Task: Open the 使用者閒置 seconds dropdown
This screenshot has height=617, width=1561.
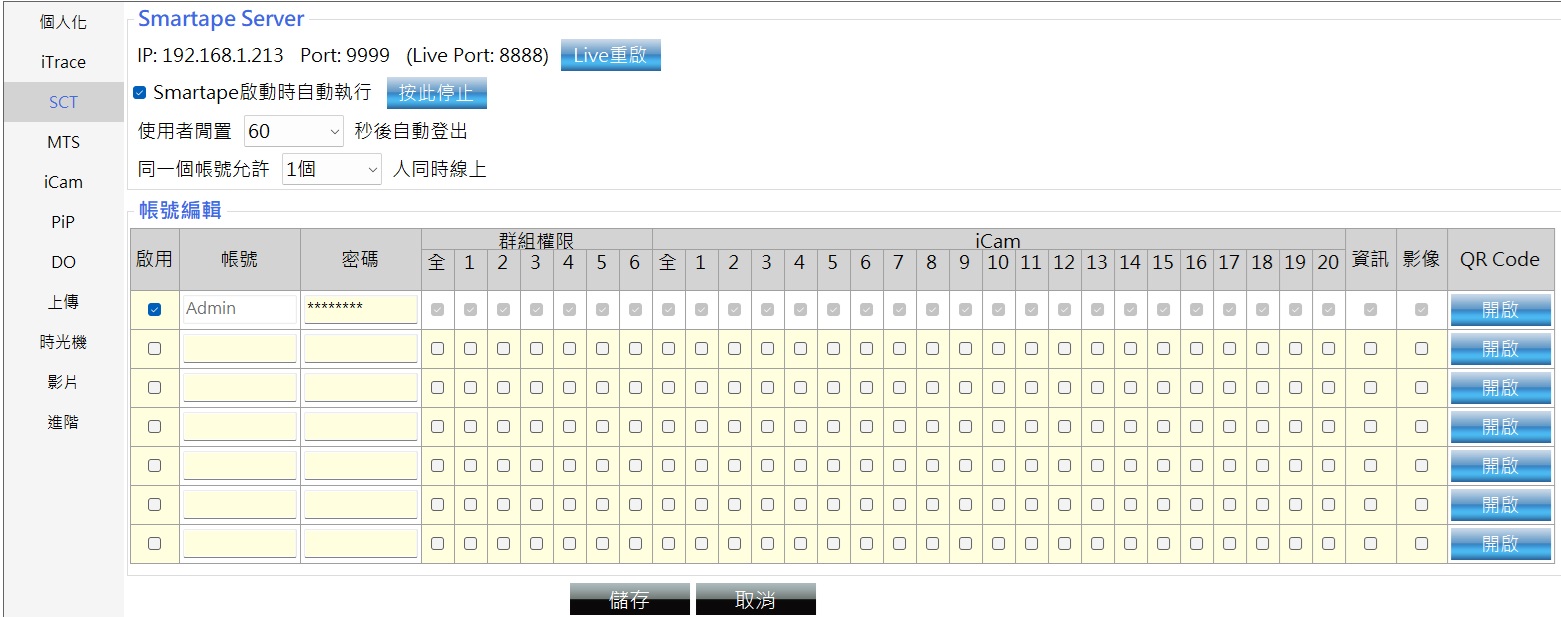Action: (294, 131)
